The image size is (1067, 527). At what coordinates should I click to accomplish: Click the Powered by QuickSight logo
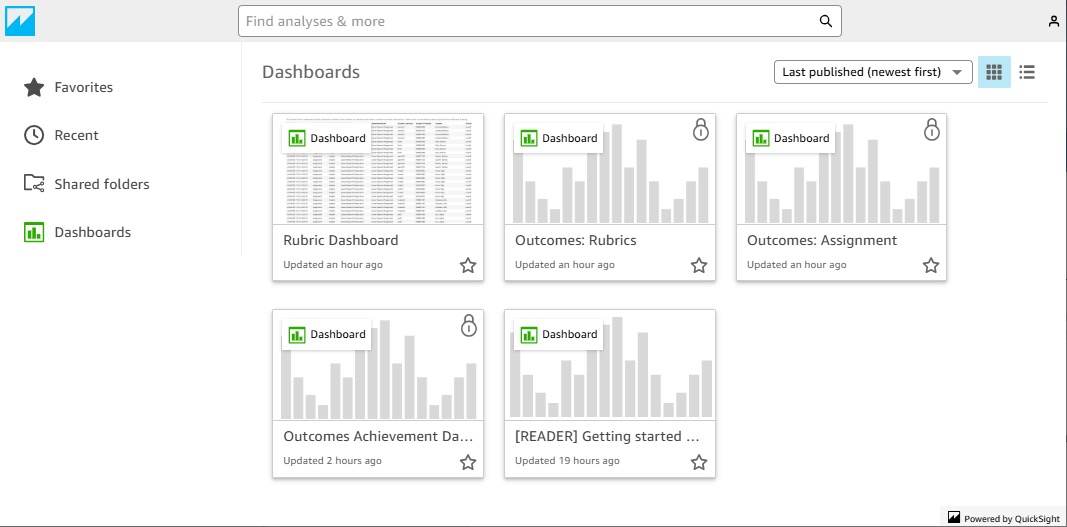click(x=954, y=517)
